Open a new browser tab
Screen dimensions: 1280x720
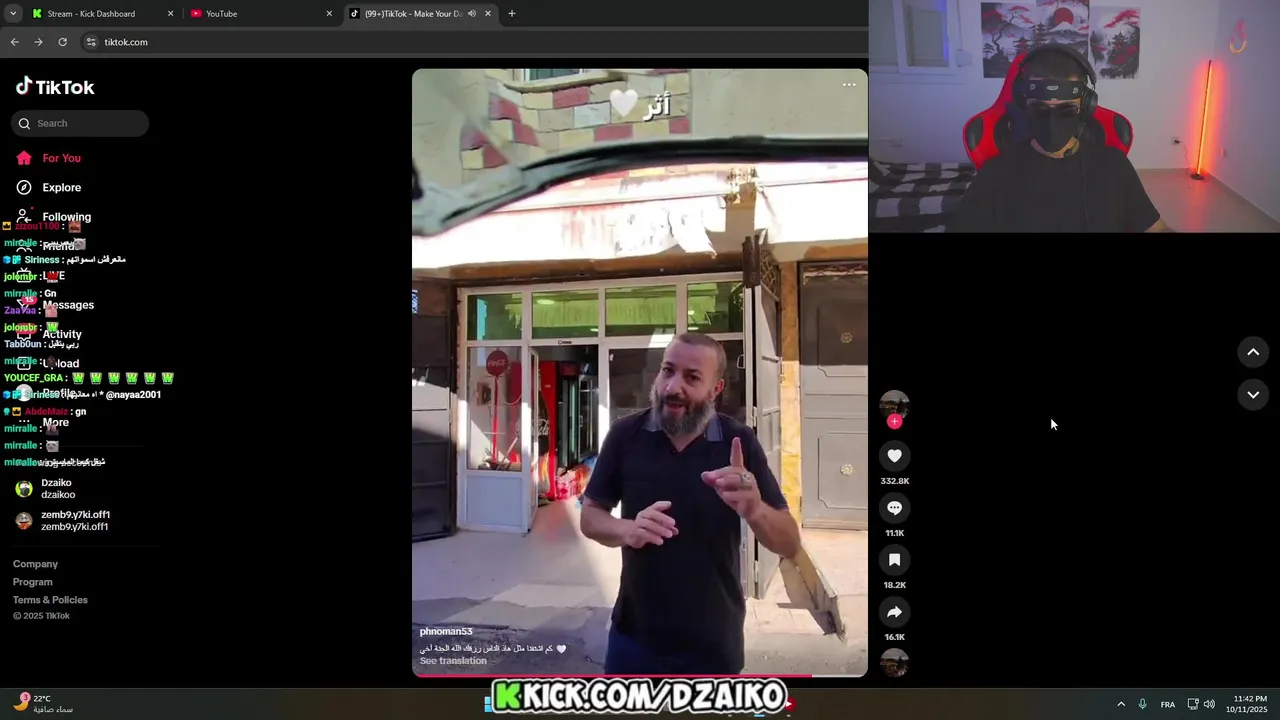coord(512,14)
